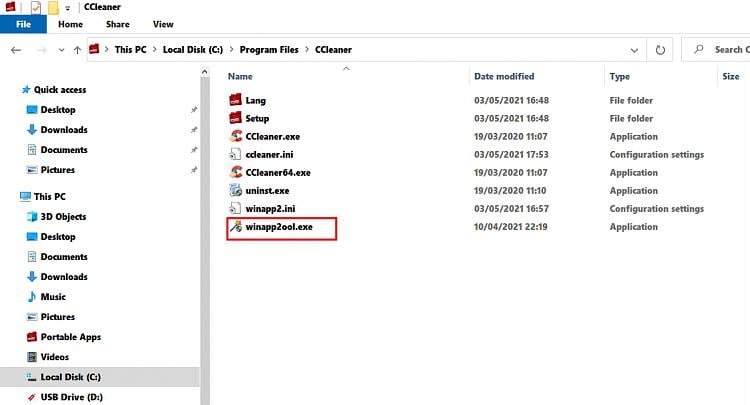750x405 pixels.
Task: Switch to the Home ribbon tab
Action: click(x=70, y=24)
